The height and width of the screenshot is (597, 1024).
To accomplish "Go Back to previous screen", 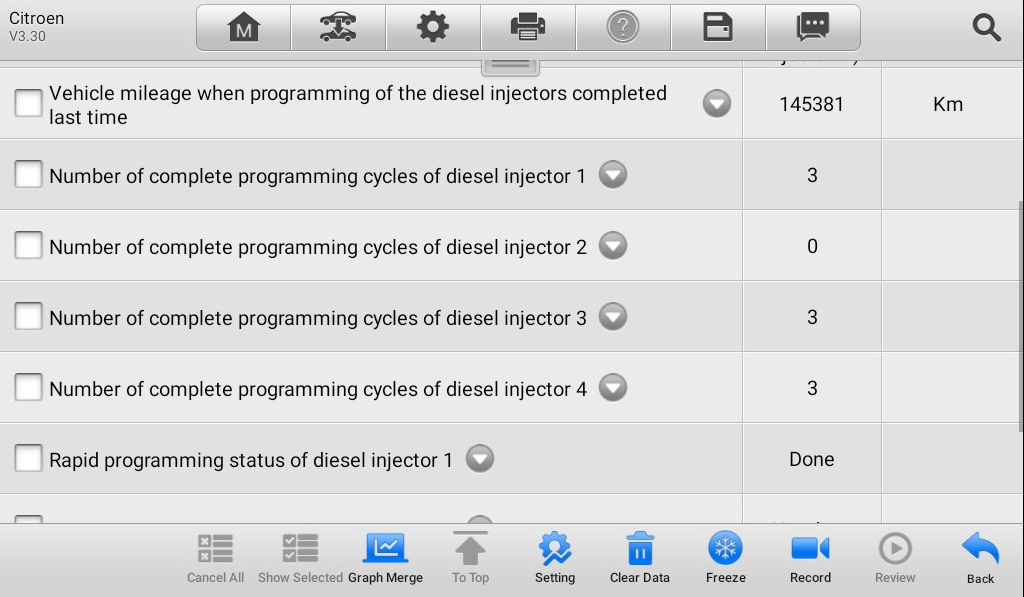I will pyautogui.click(x=980, y=558).
